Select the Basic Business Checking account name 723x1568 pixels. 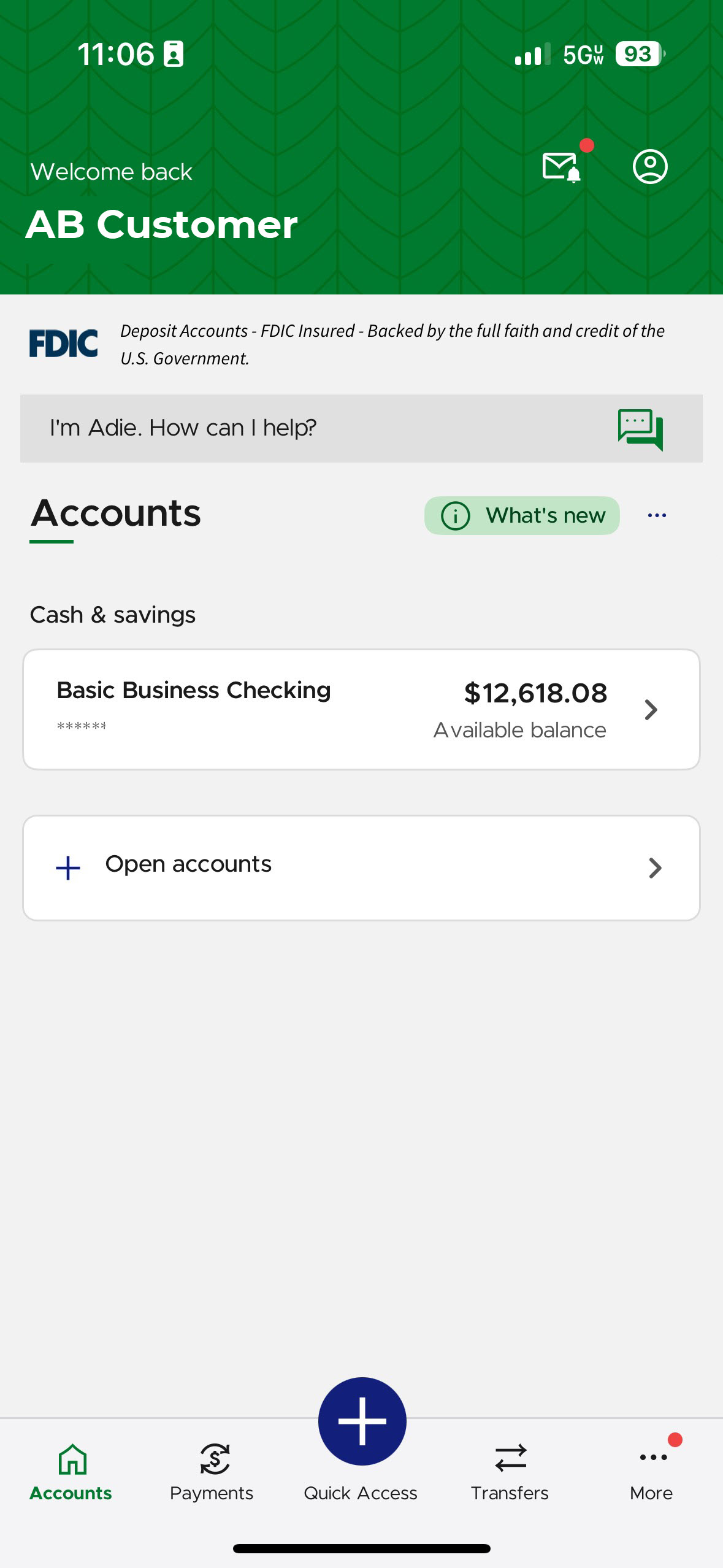[x=194, y=691]
